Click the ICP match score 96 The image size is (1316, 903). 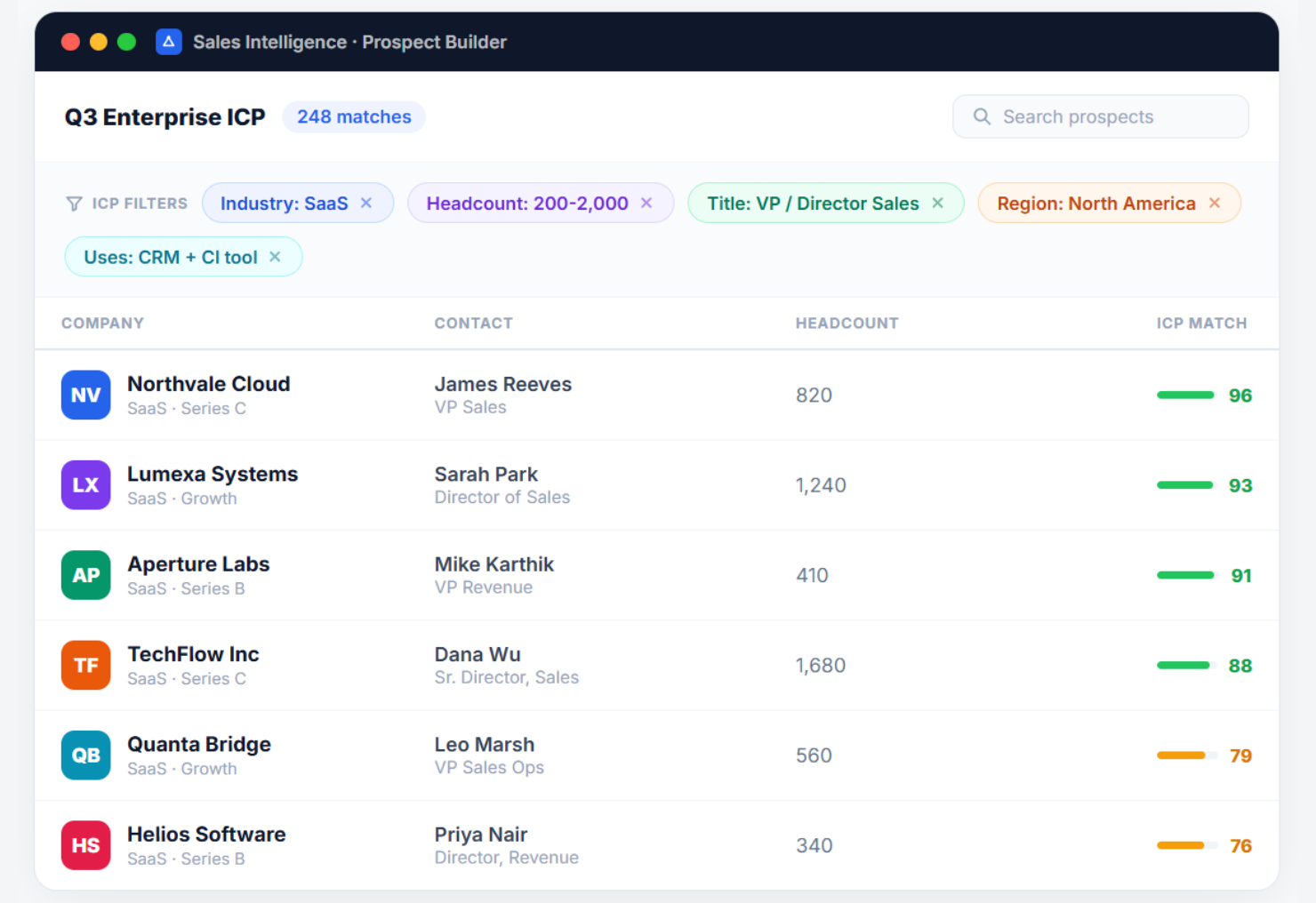click(1240, 396)
